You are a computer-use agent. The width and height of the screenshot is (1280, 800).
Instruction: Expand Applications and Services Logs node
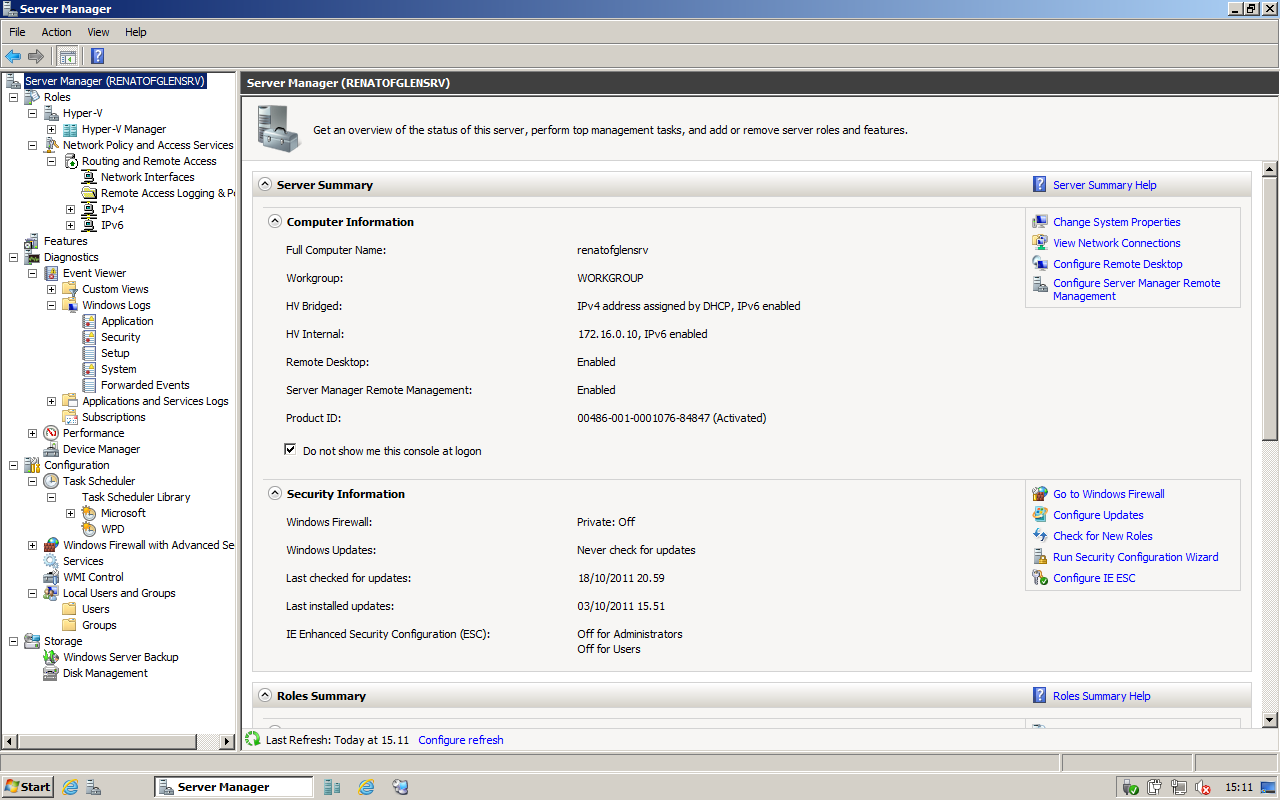pyautogui.click(x=51, y=401)
